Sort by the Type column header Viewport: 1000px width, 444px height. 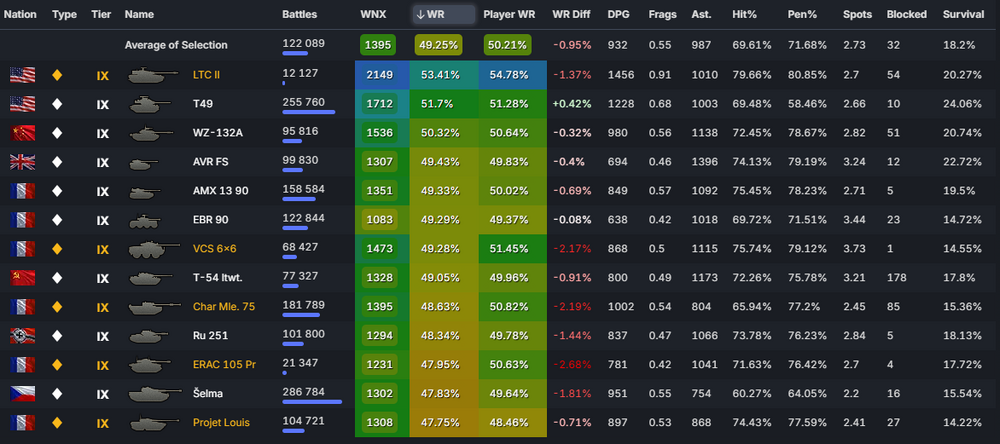pos(64,14)
